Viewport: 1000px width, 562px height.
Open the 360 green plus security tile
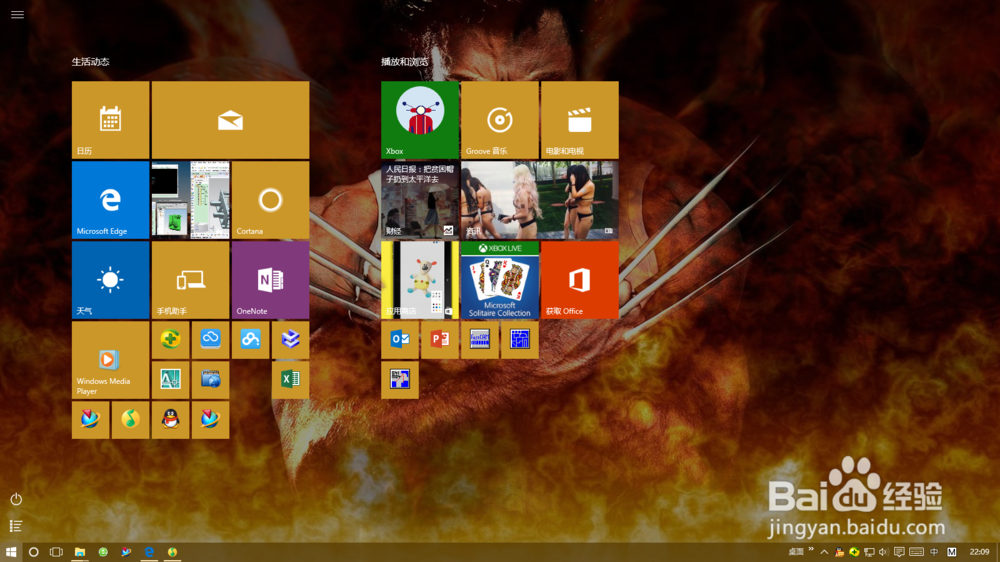170,340
